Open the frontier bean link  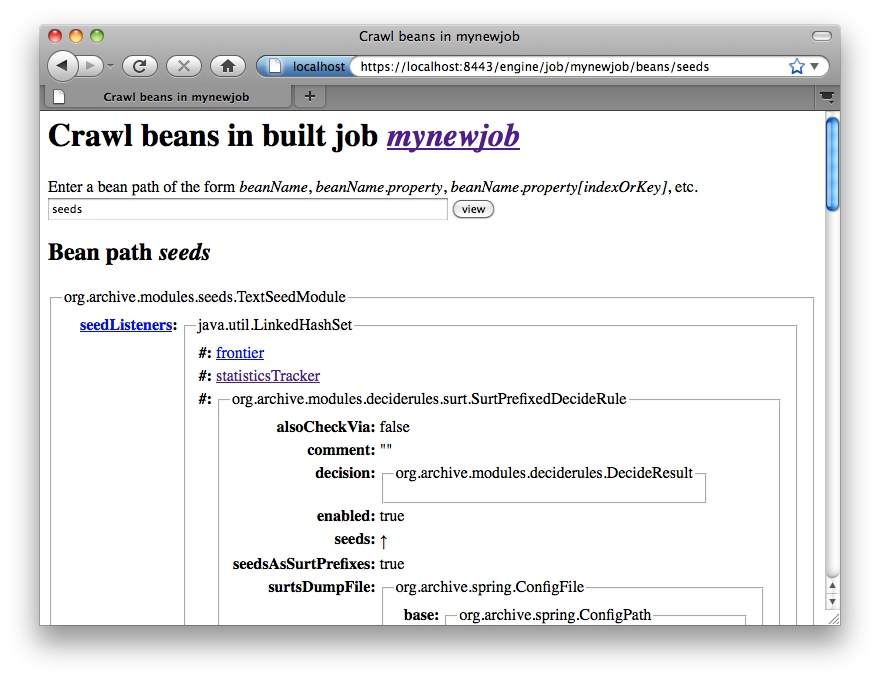coord(240,353)
